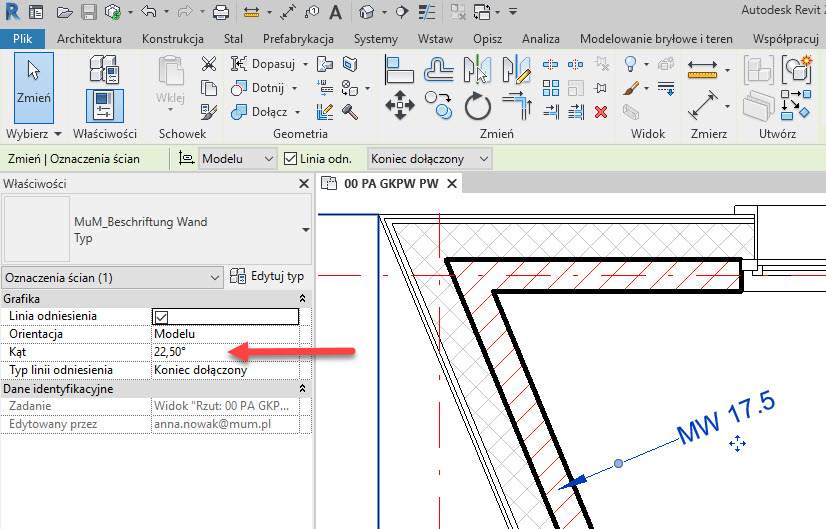Open the Plik menu
Screen dimensions: 826x529
pos(22,39)
